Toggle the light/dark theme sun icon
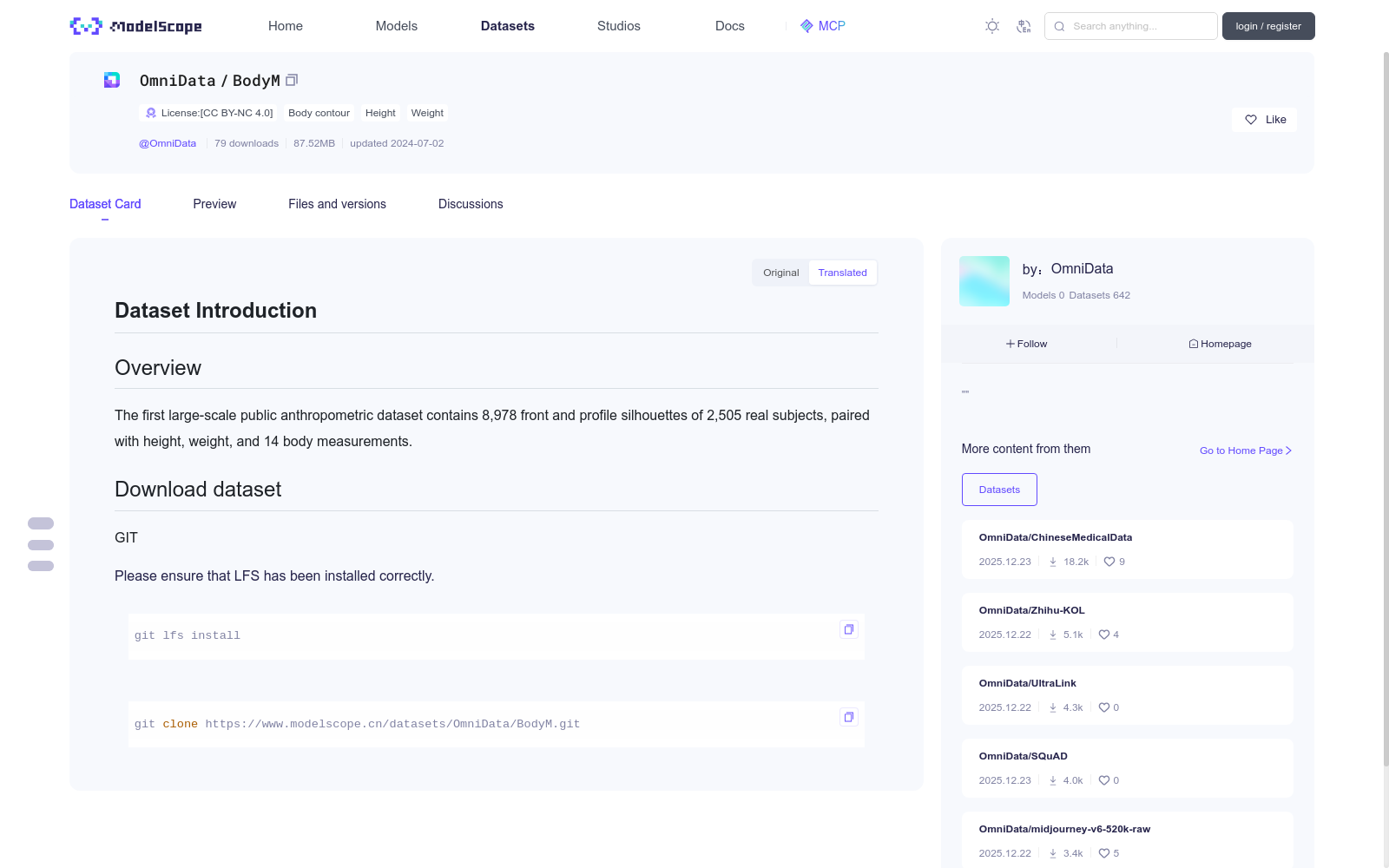 [992, 26]
